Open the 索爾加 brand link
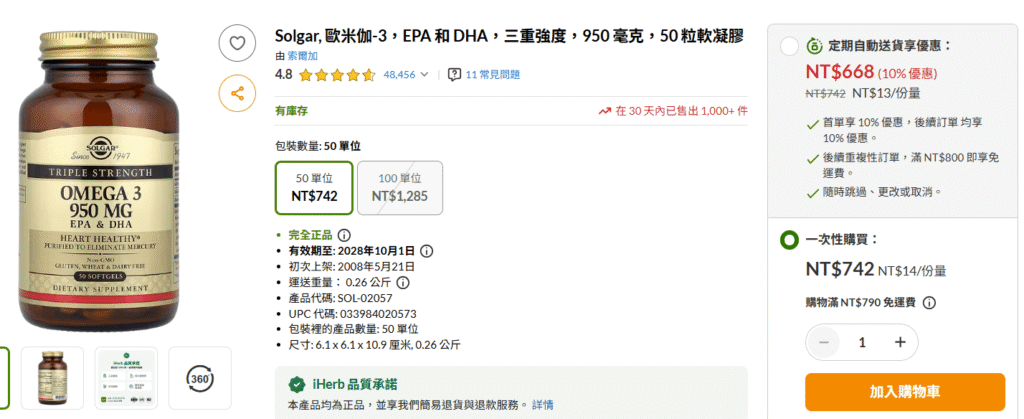The image size is (1024, 419). (x=302, y=56)
